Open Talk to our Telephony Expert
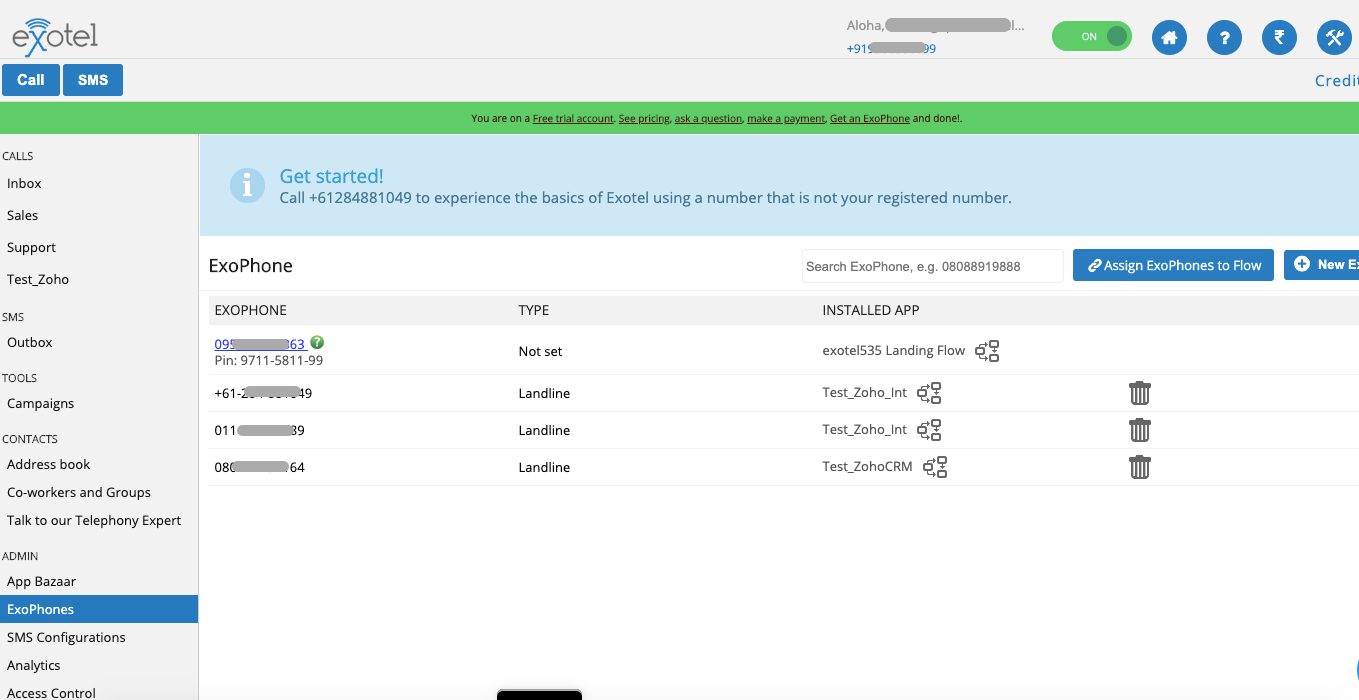The image size is (1359, 700). coord(94,520)
